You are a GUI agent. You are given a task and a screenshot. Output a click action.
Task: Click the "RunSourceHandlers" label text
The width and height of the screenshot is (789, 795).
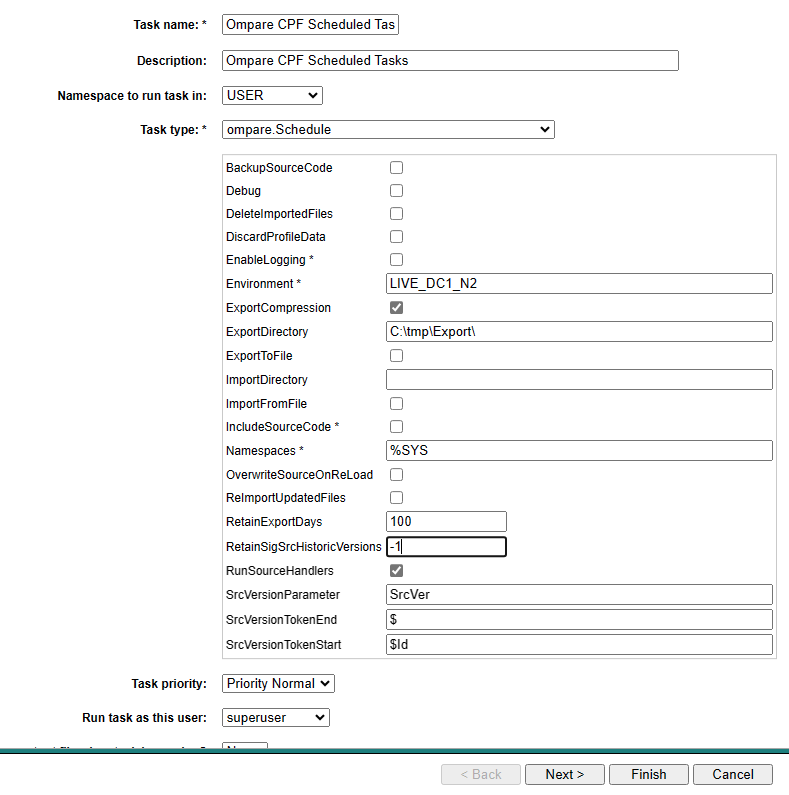click(x=280, y=571)
